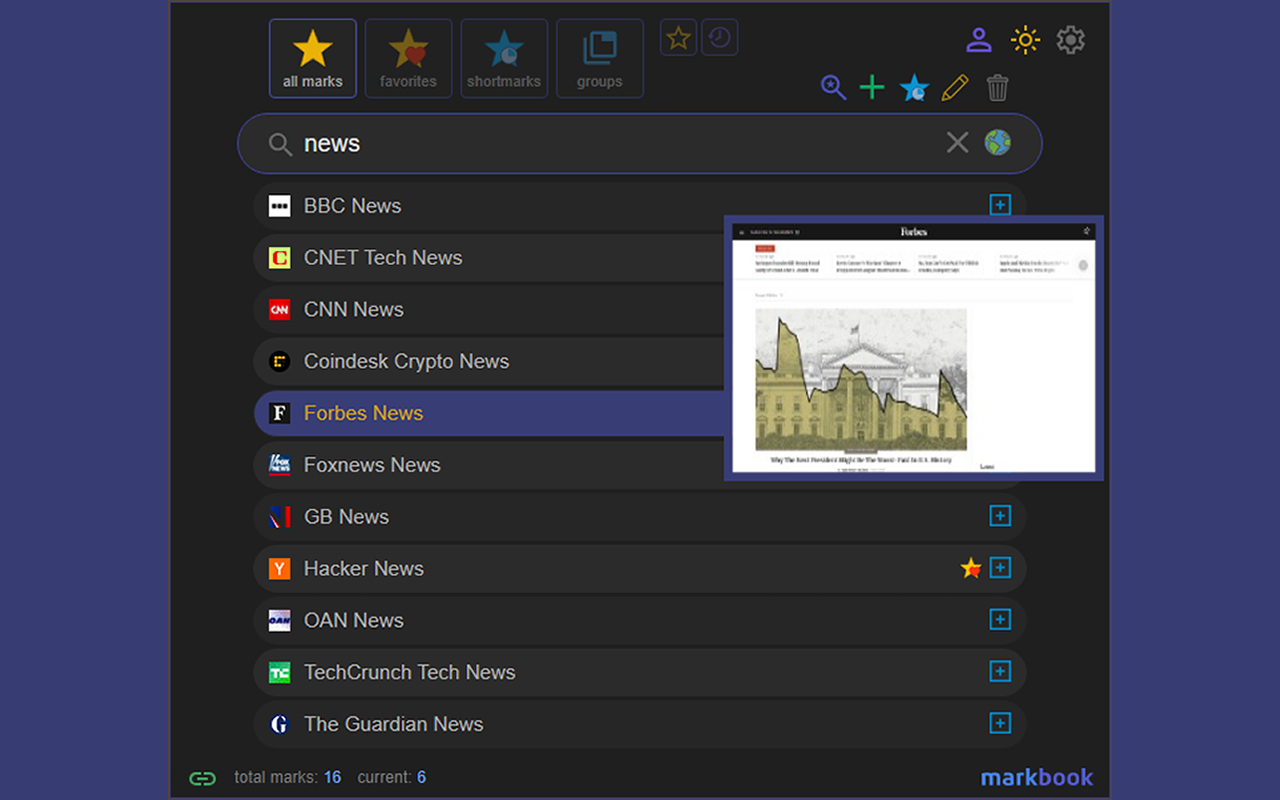Click the green link icon in footer

(203, 778)
